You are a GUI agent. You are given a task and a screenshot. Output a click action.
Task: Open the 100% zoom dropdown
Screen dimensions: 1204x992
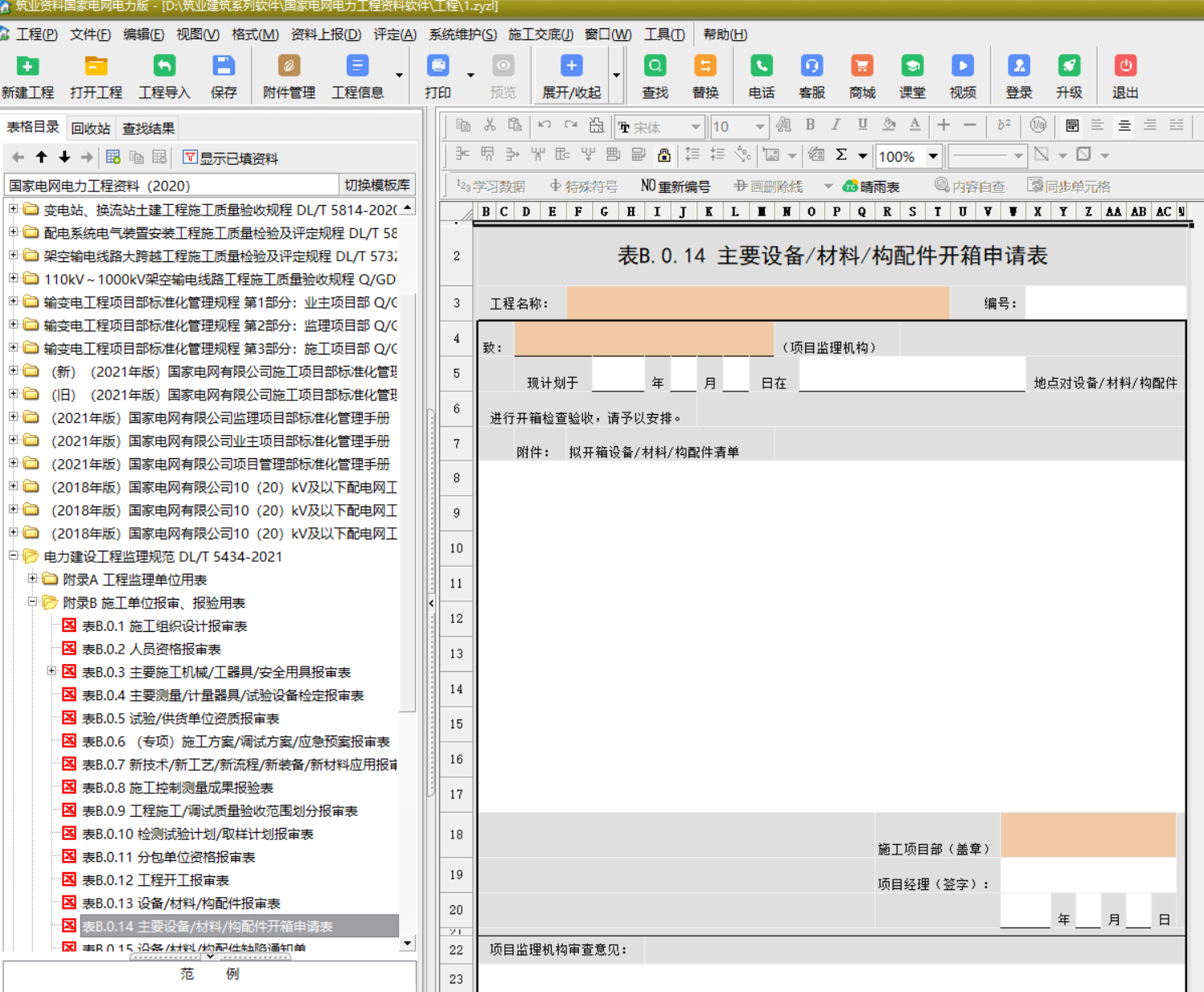[x=933, y=156]
